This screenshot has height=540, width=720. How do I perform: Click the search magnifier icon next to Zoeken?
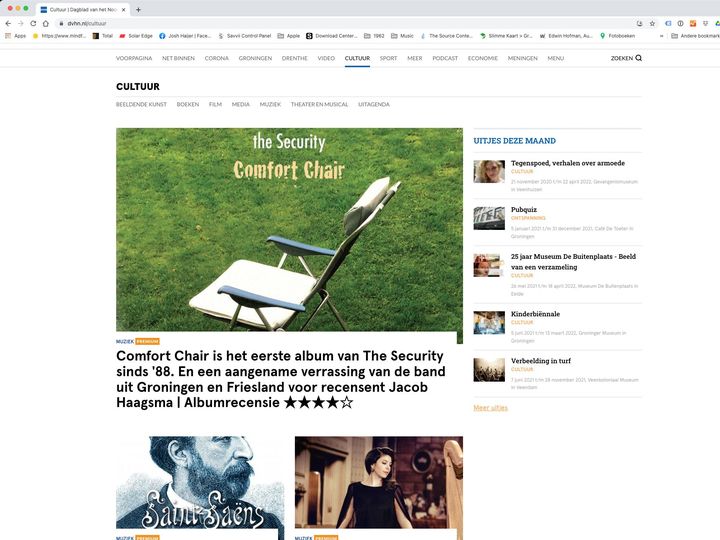pyautogui.click(x=639, y=58)
